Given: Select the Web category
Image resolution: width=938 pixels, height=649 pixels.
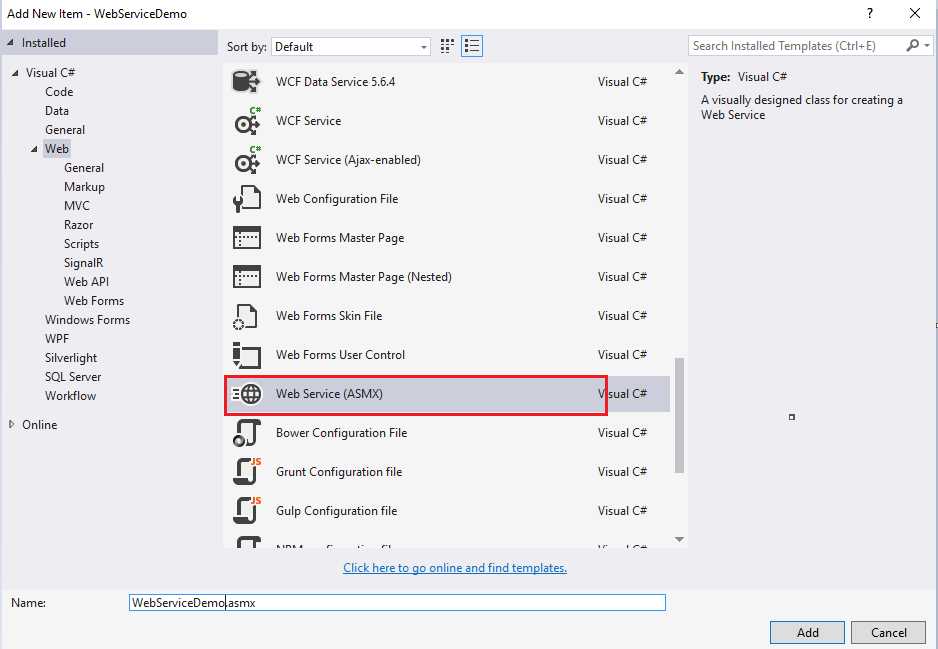Looking at the screenshot, I should pyautogui.click(x=57, y=149).
